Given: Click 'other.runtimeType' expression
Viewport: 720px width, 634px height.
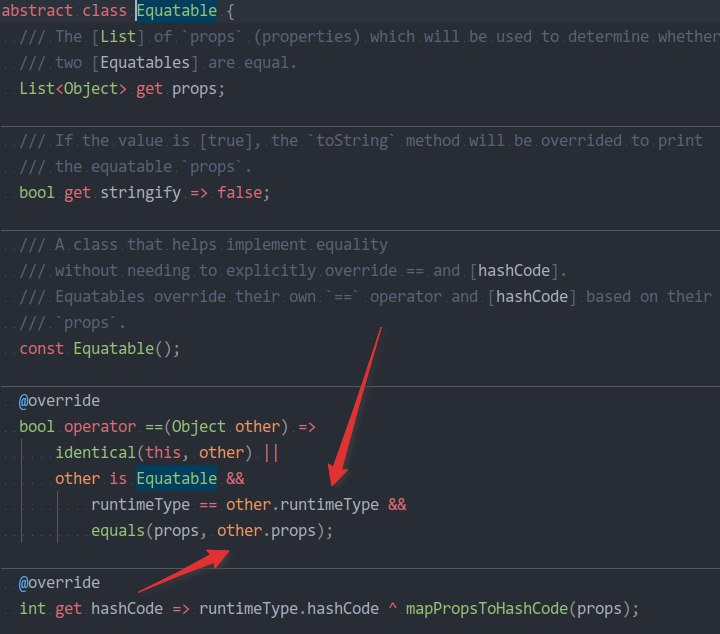Looking at the screenshot, I should (302, 505).
